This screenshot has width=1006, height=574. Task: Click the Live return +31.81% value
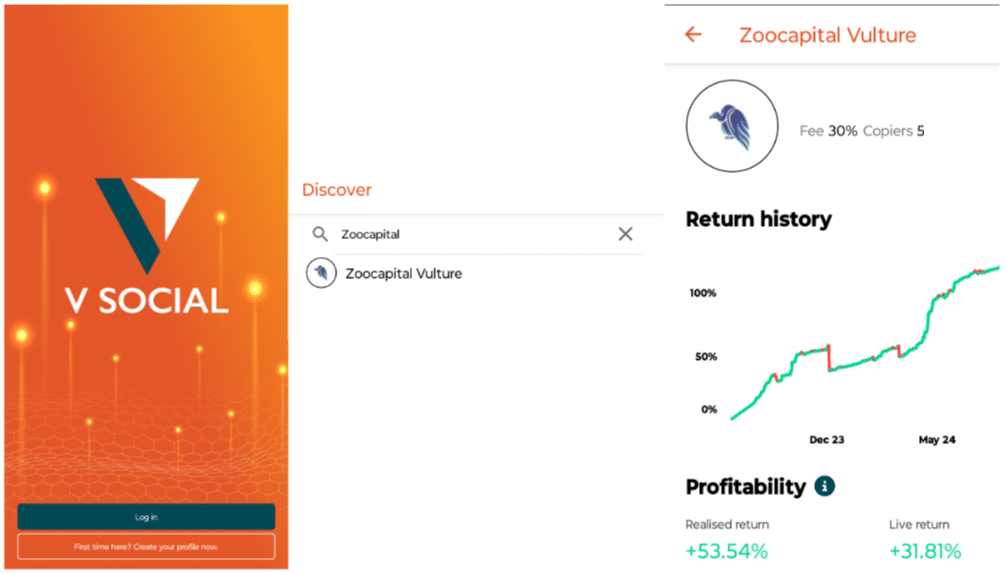point(924,551)
